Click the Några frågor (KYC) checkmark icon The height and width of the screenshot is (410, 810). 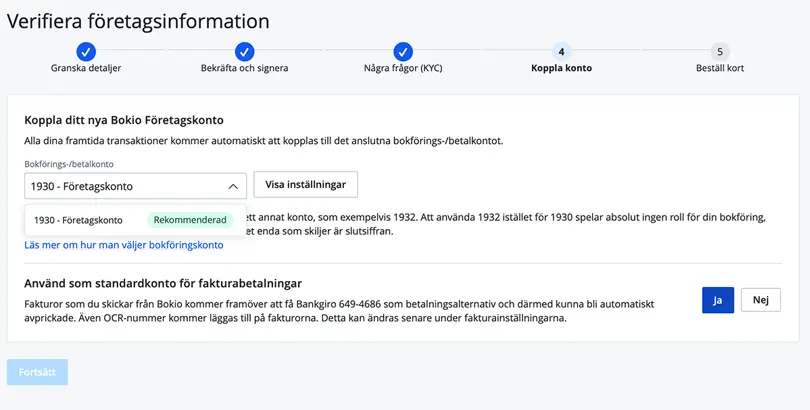[403, 51]
